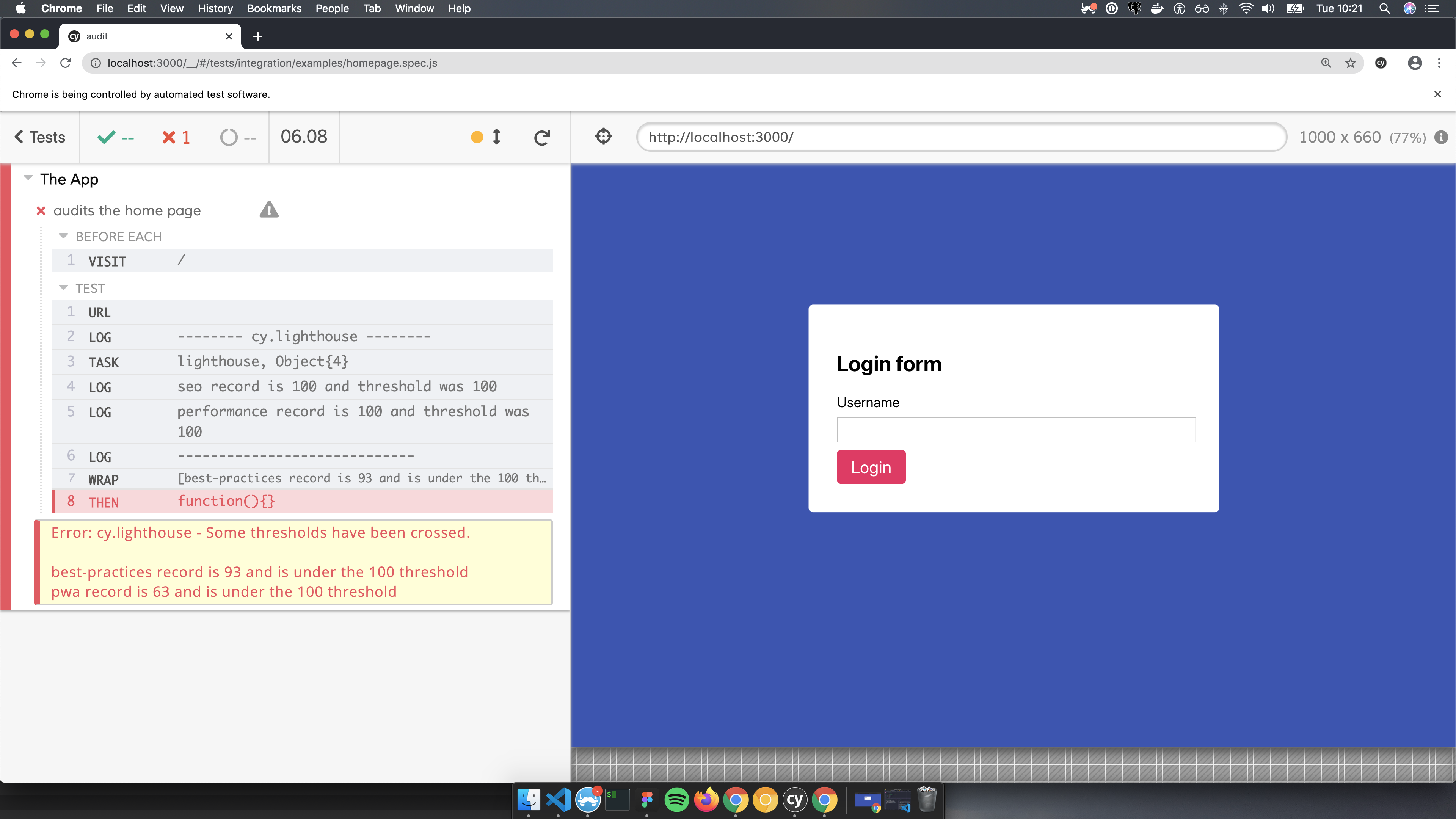Click the test warning triangle icon
This screenshot has width=1456, height=819.
(x=269, y=210)
